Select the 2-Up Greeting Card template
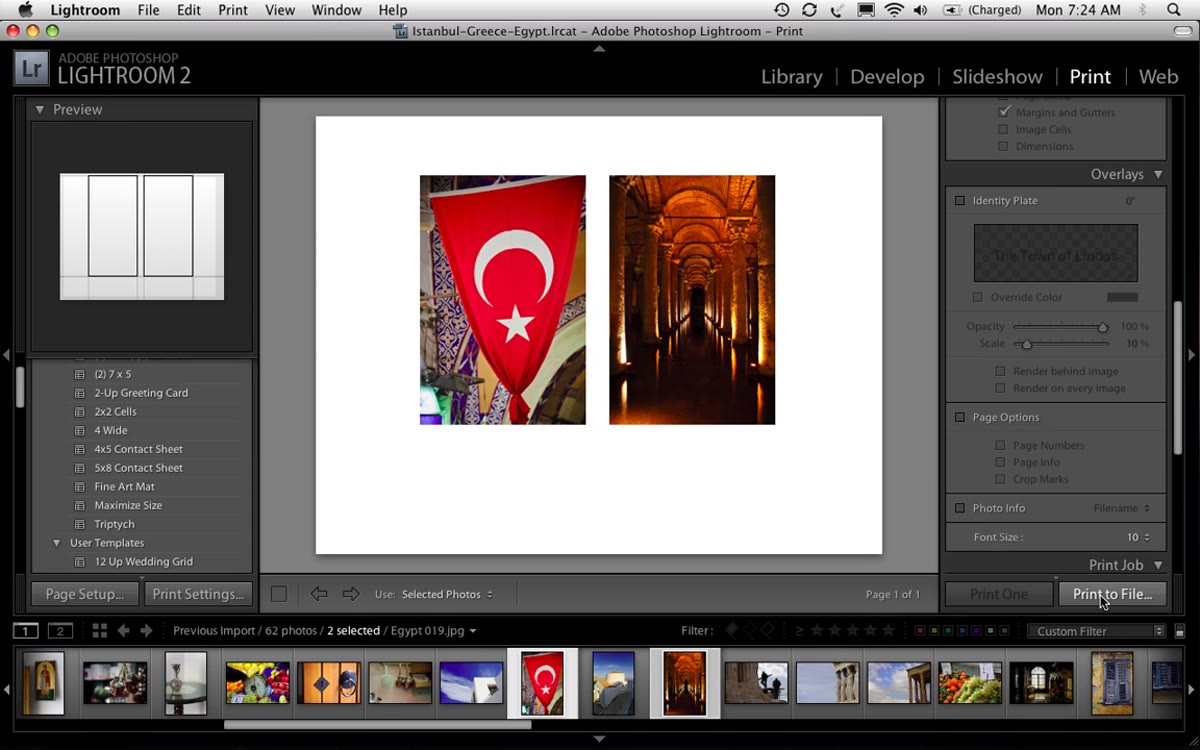This screenshot has height=750, width=1200. click(142, 393)
